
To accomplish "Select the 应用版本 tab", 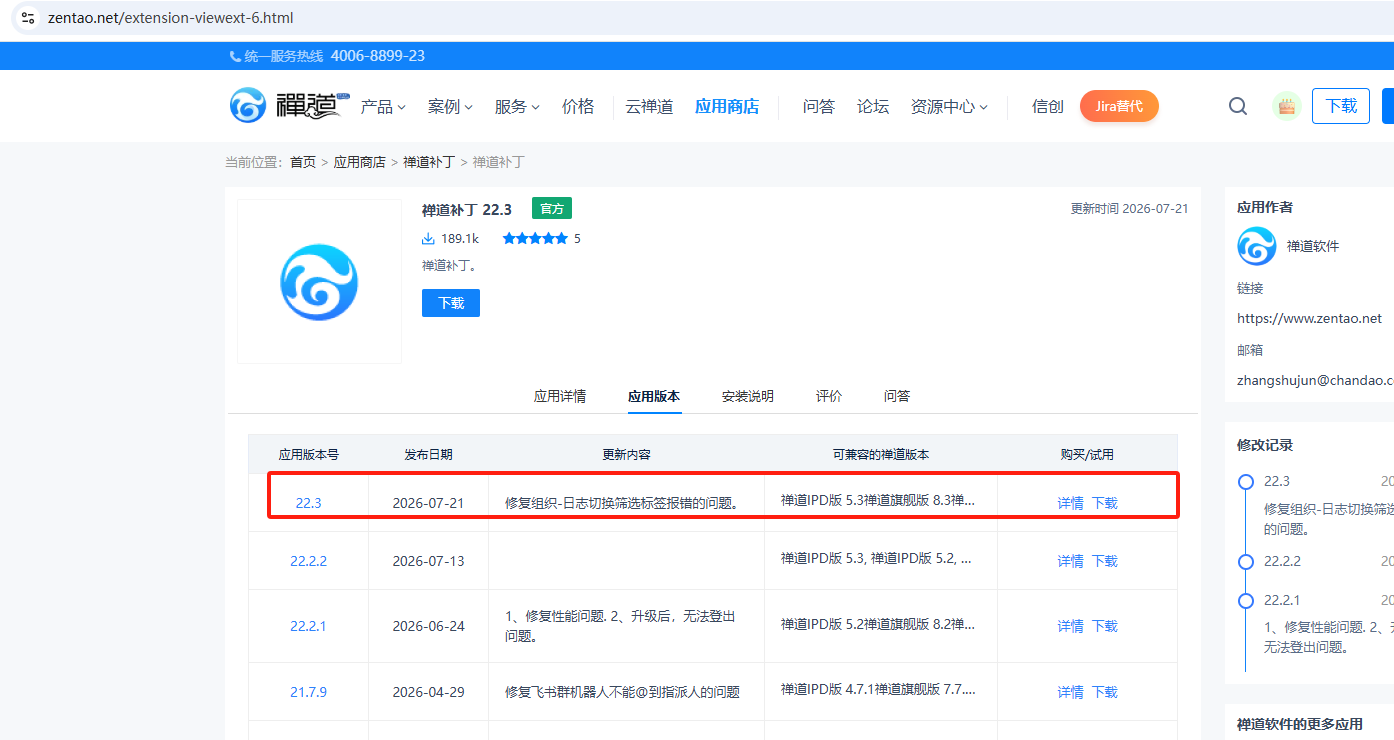I will pyautogui.click(x=654, y=396).
